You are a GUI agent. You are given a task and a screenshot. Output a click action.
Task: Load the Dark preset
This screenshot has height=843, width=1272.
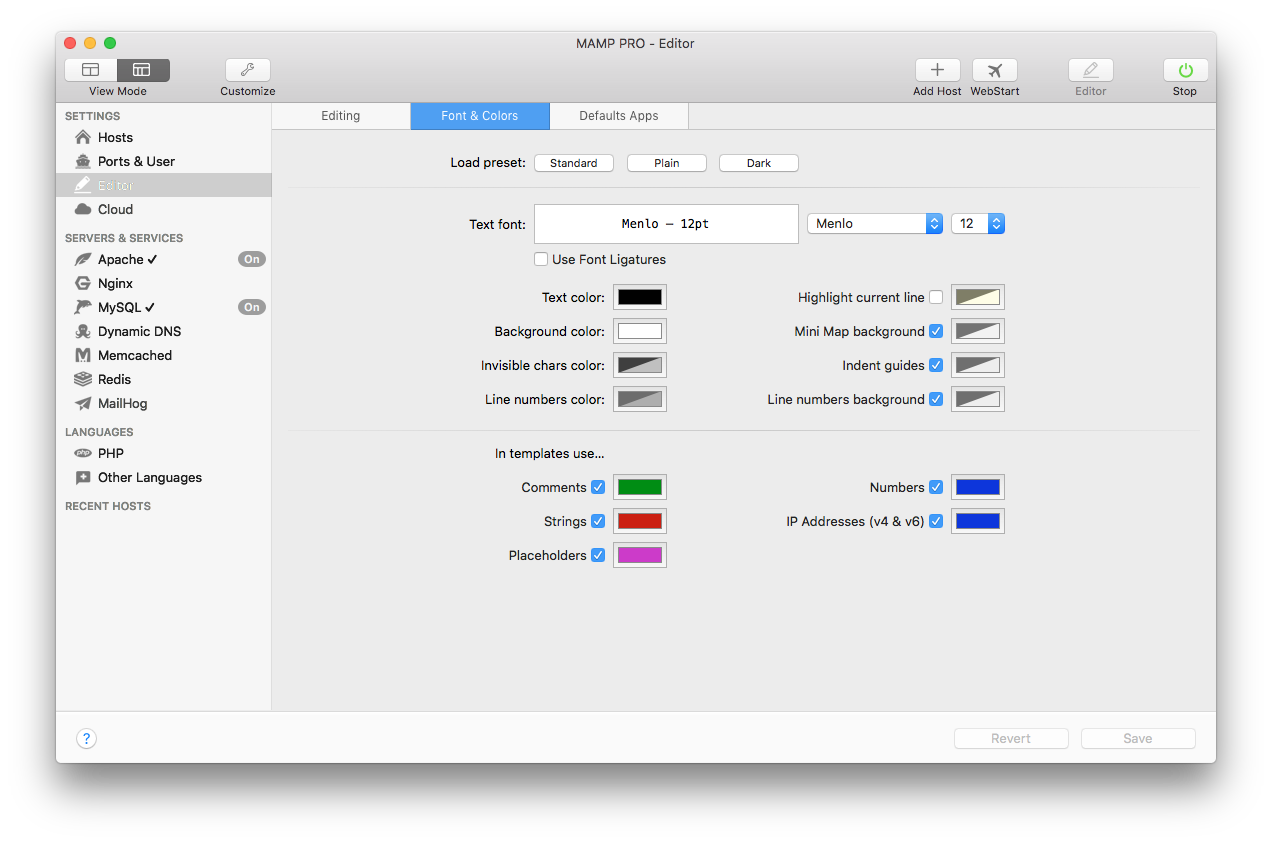point(758,162)
